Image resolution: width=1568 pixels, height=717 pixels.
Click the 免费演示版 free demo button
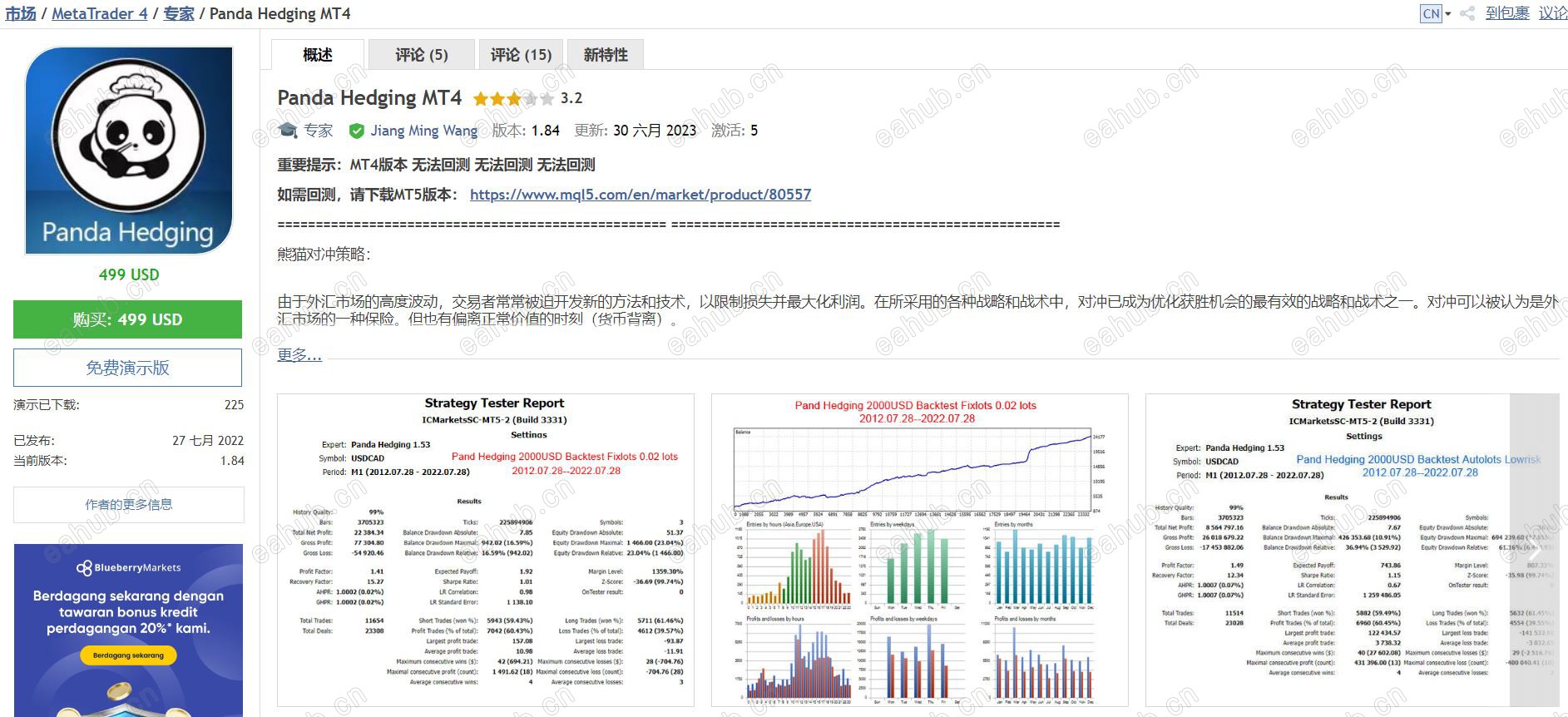(127, 368)
